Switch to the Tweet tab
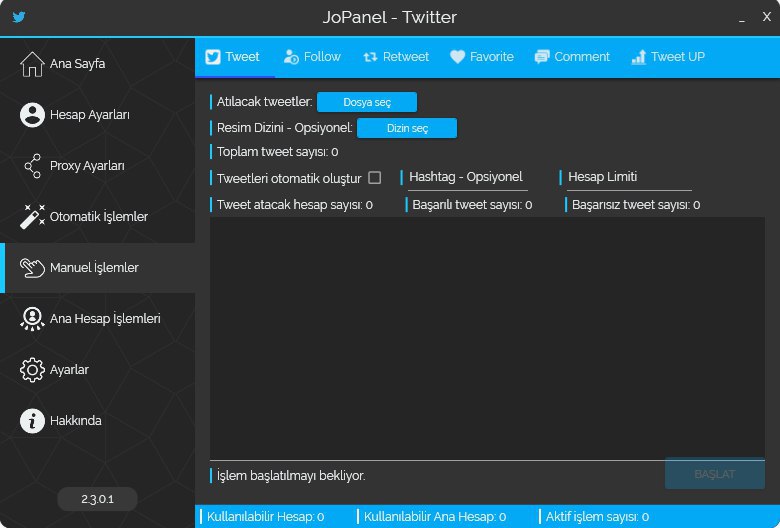Image resolution: width=780 pixels, height=528 pixels. pos(233,57)
